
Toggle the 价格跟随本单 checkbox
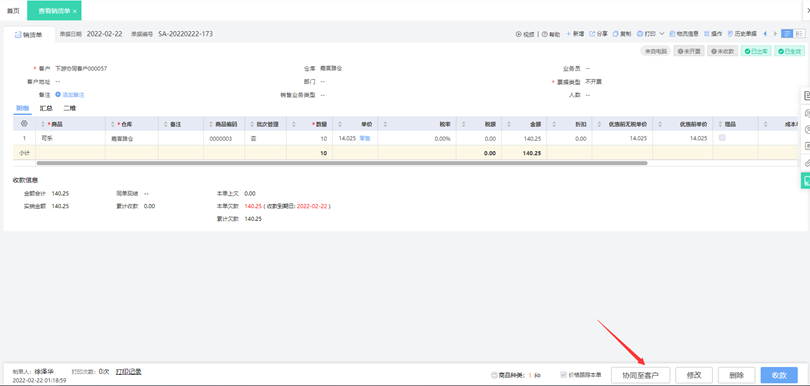tap(564, 375)
